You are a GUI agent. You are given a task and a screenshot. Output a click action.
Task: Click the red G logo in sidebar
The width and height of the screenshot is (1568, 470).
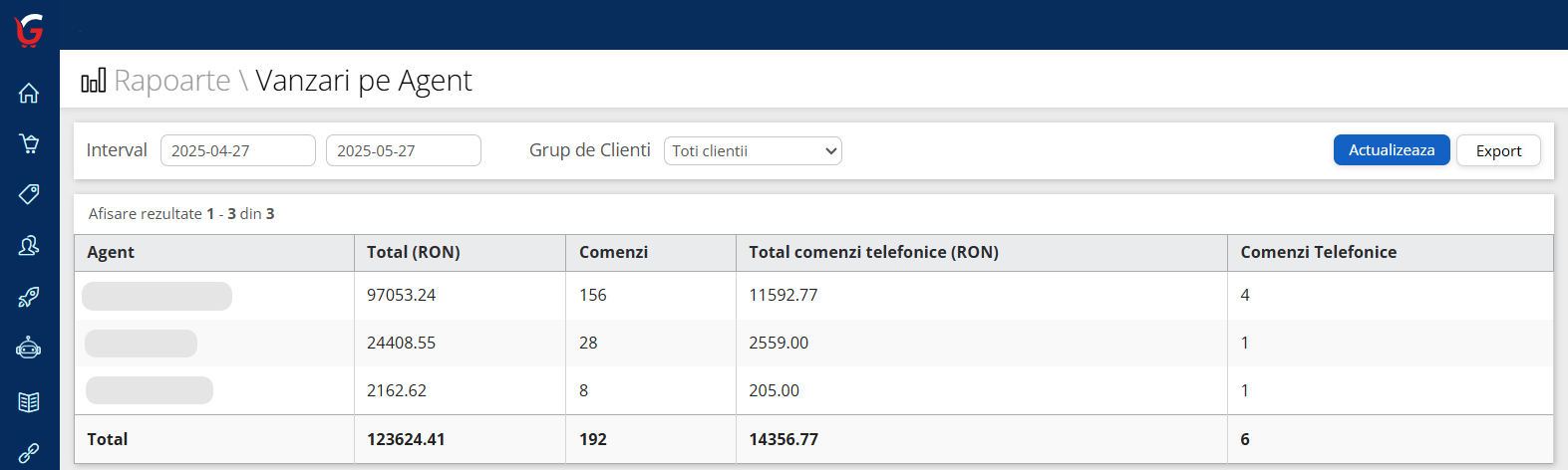(x=29, y=30)
